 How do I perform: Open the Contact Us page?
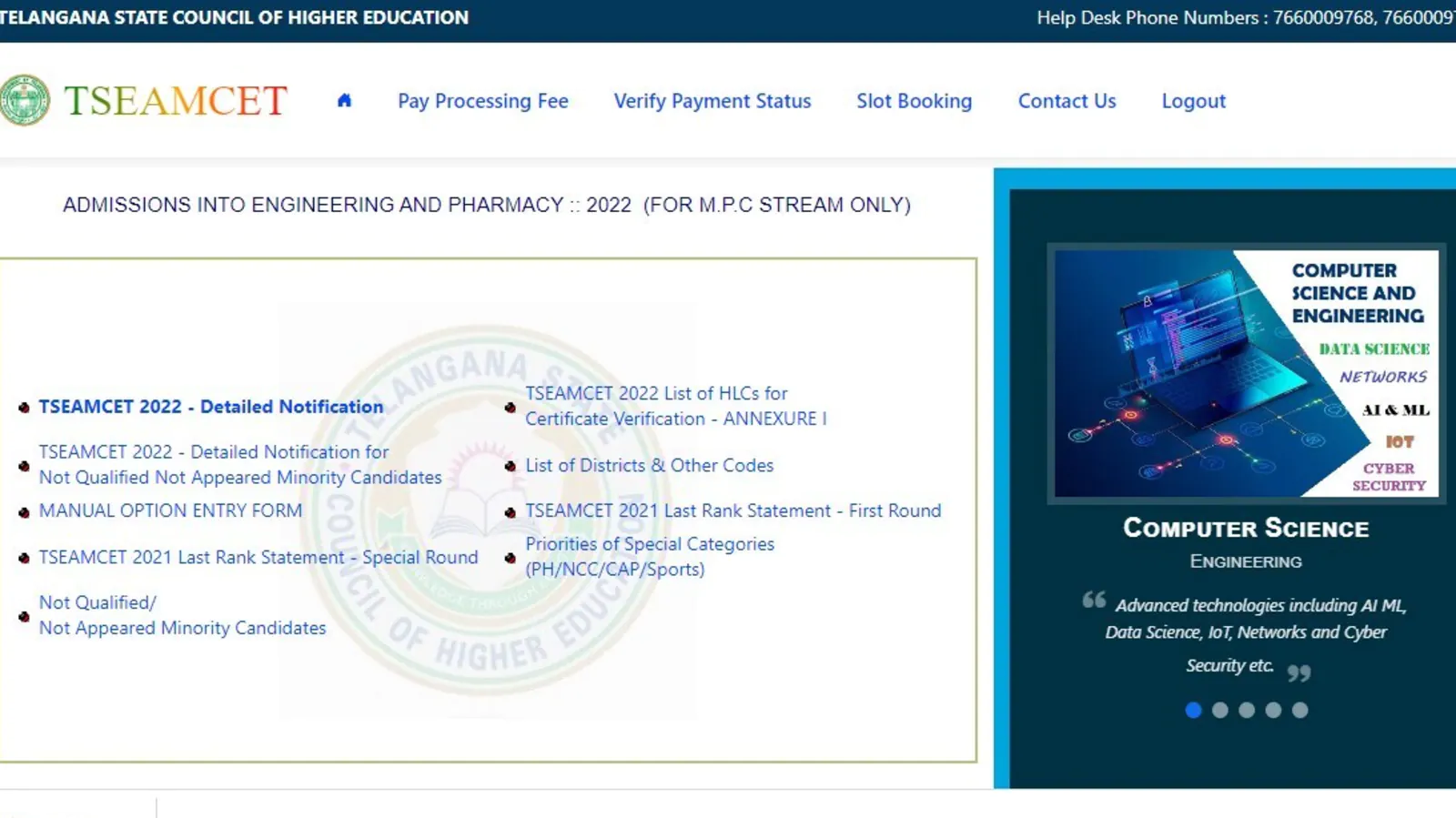click(1067, 101)
